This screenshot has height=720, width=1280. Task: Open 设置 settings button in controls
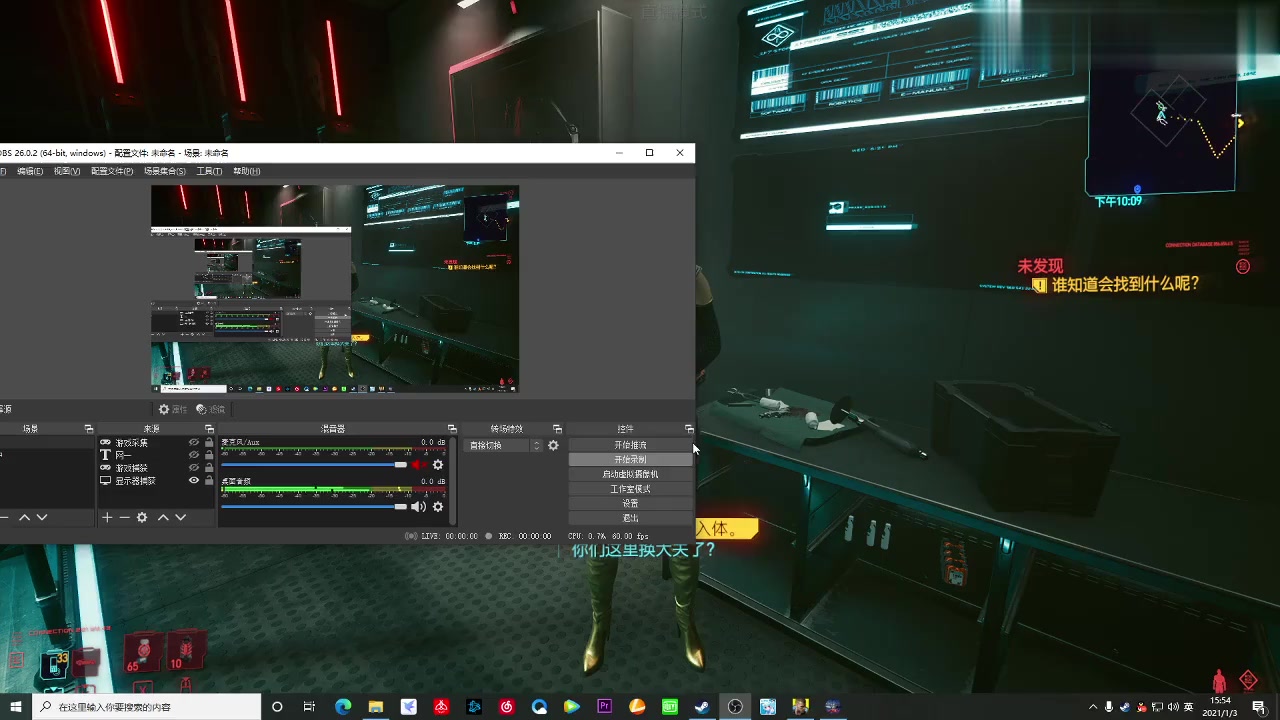630,503
